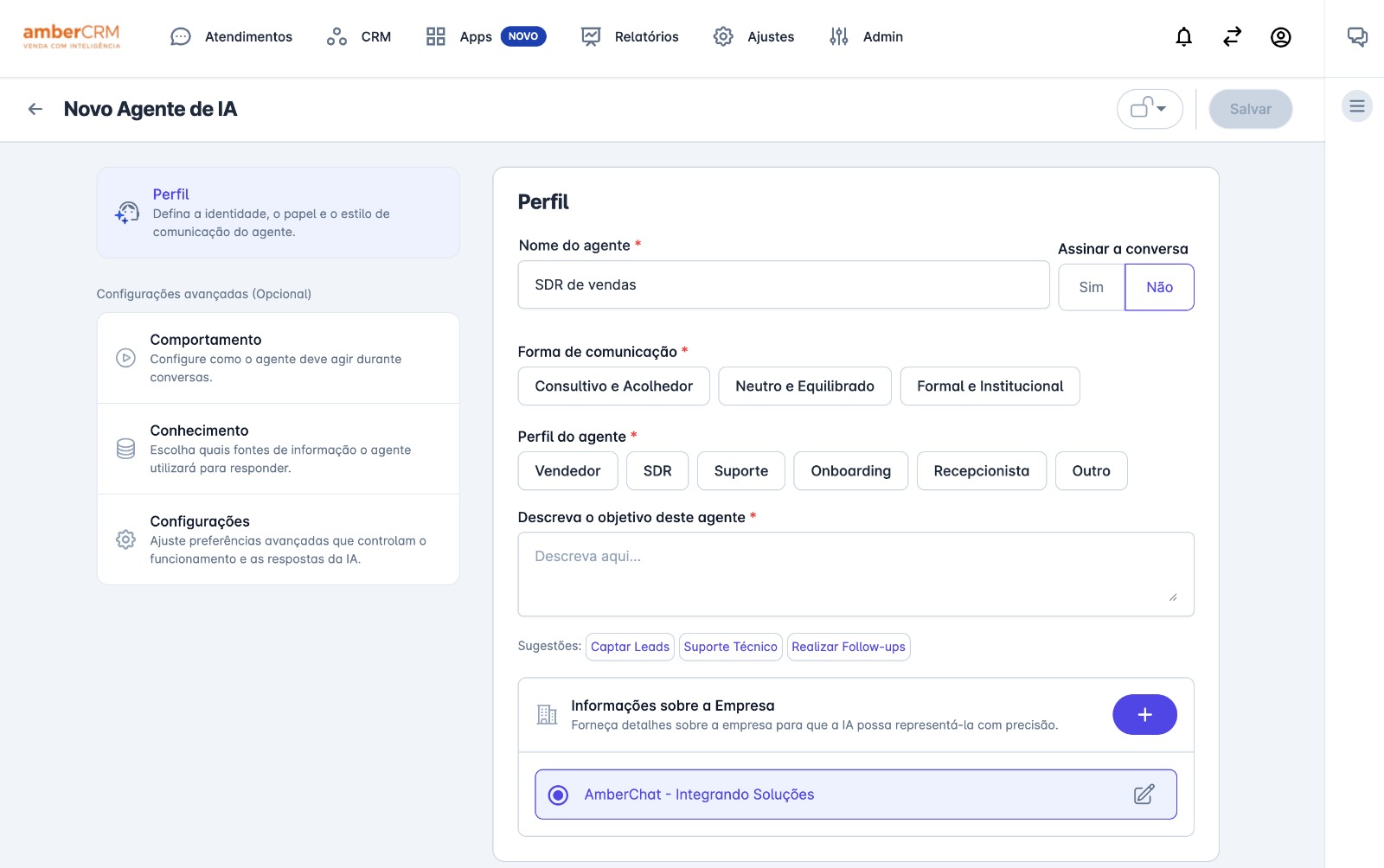This screenshot has width=1384, height=868.
Task: Choose the SDR agent profile toggle
Action: [657, 470]
